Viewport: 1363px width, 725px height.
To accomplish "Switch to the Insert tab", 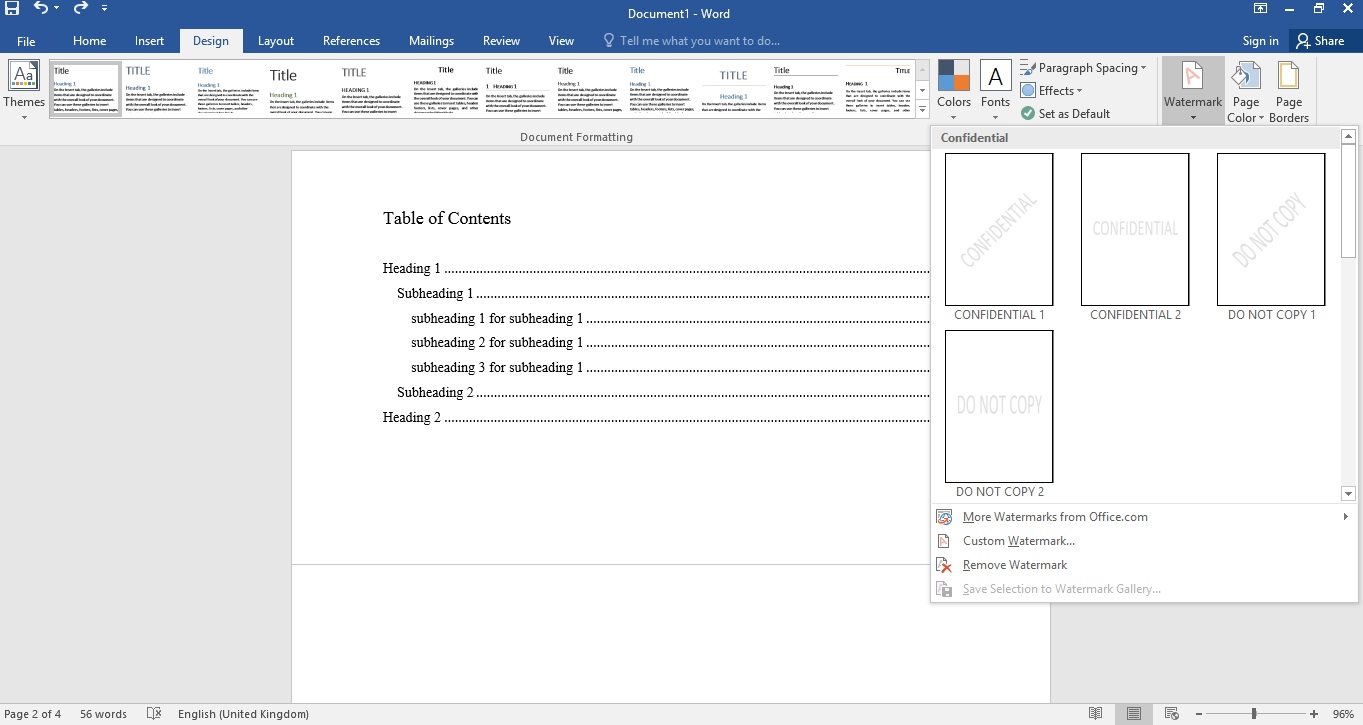I will [149, 41].
